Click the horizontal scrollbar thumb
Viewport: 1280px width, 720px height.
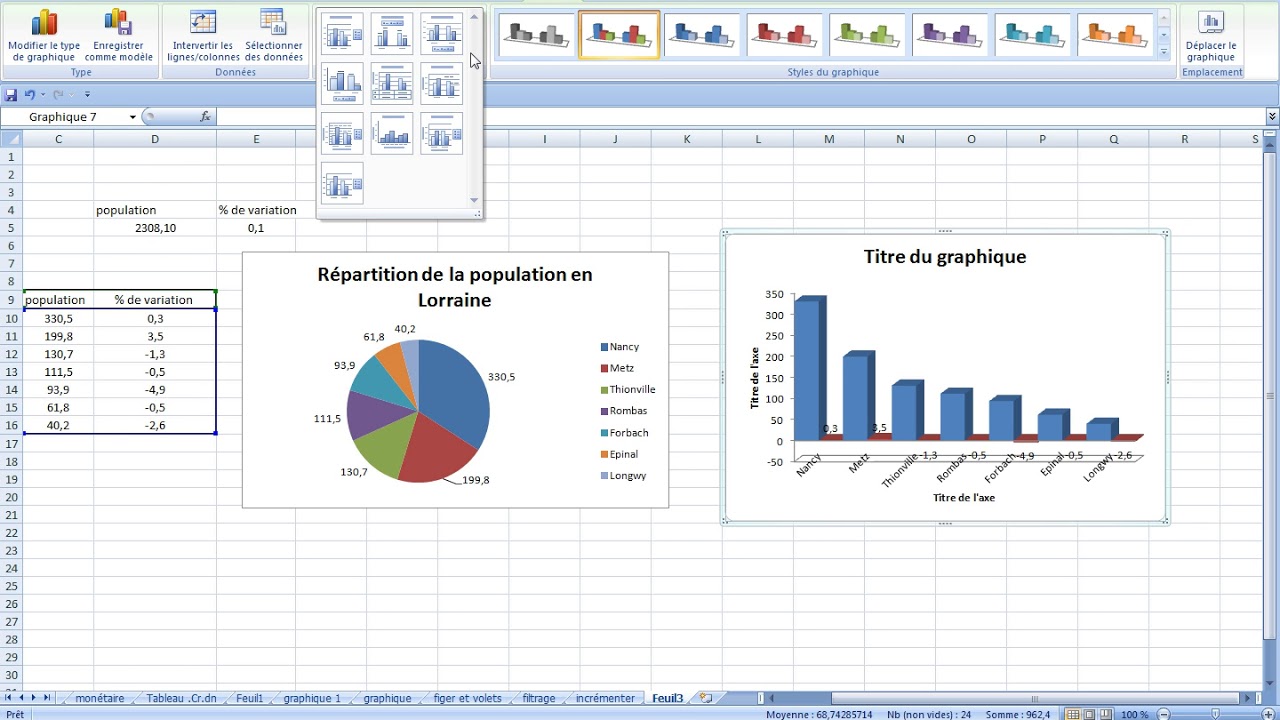1035,698
